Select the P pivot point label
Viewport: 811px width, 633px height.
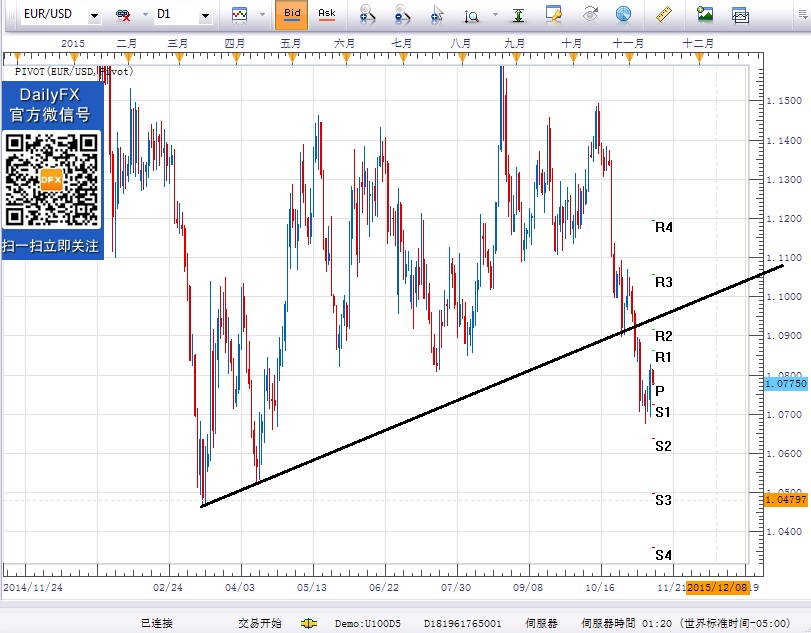tap(659, 391)
